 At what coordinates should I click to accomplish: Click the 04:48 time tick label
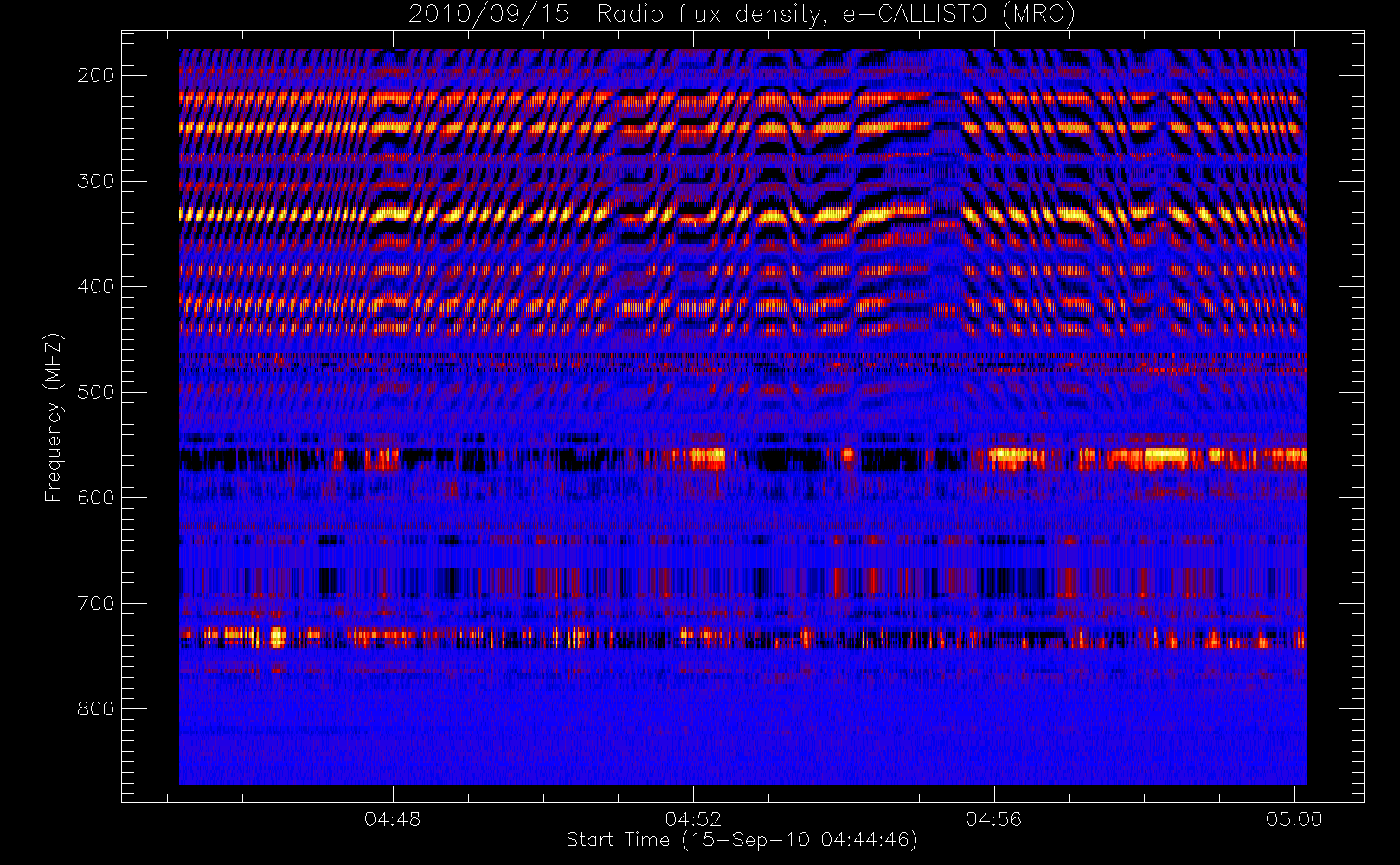[392, 819]
